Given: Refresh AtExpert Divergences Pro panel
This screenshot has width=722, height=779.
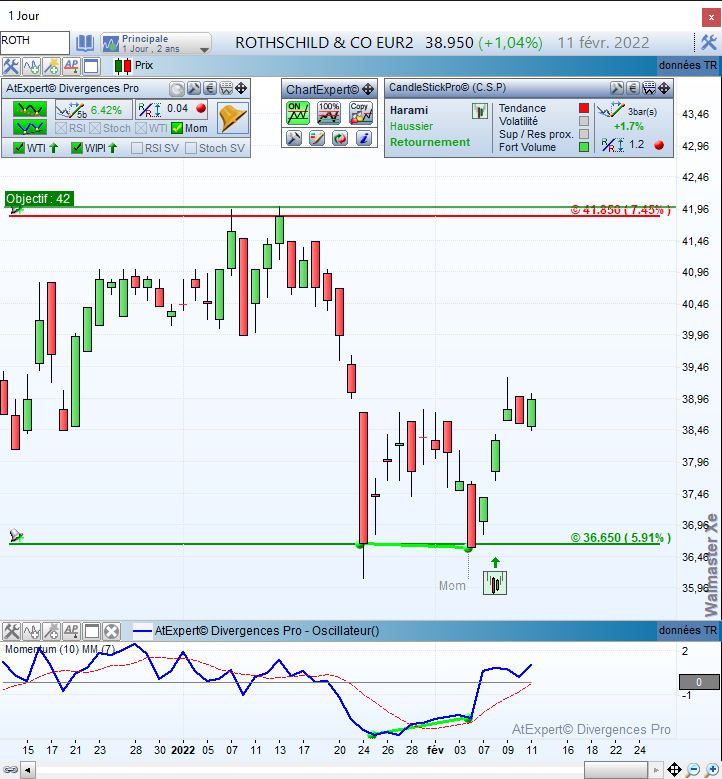Looking at the screenshot, I should coord(176,89).
